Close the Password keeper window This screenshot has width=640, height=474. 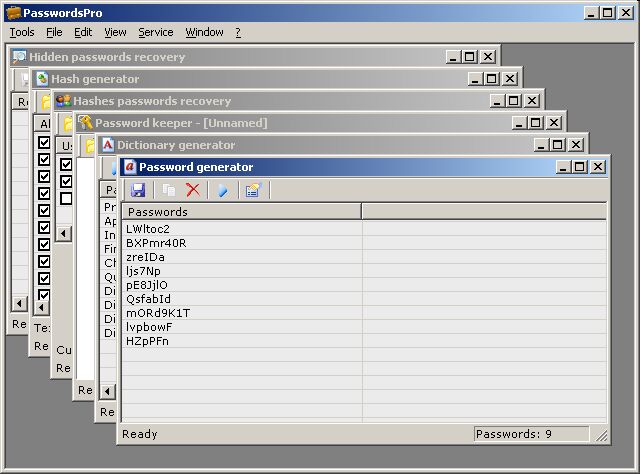tap(553, 122)
